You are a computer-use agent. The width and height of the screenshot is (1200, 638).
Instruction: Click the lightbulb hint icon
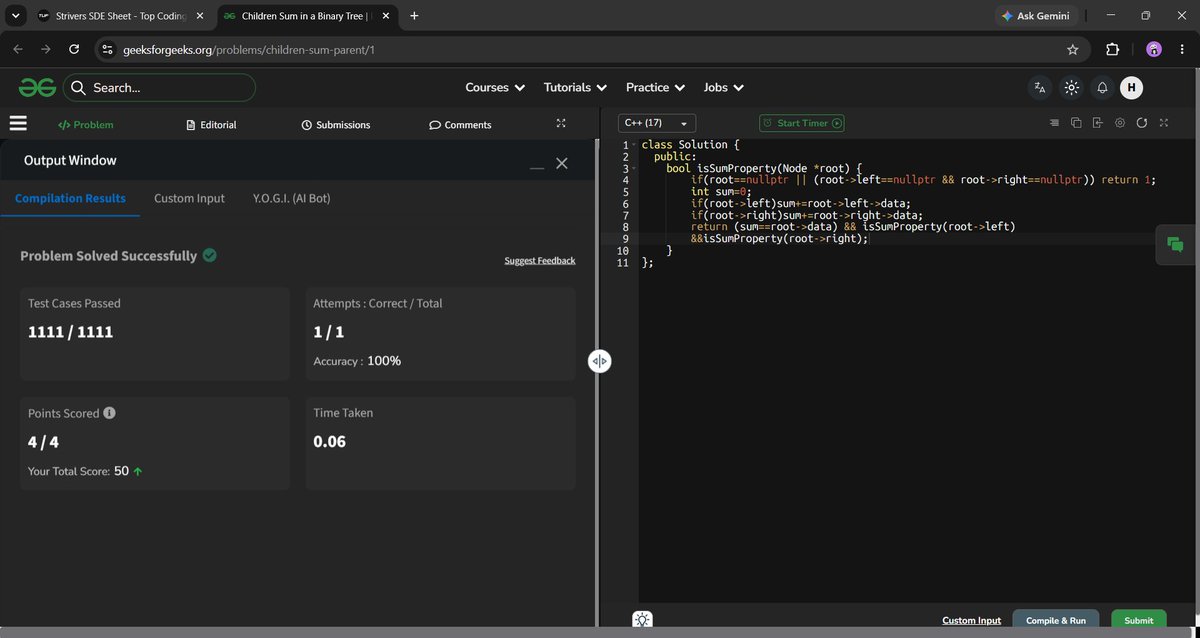(642, 620)
